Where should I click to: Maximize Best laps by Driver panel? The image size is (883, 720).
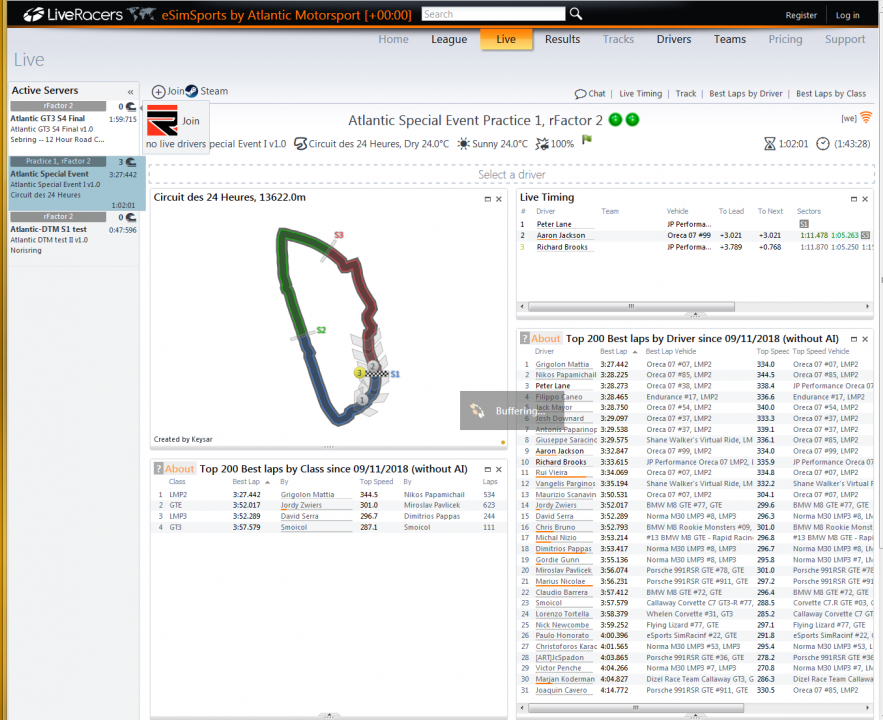click(x=854, y=339)
